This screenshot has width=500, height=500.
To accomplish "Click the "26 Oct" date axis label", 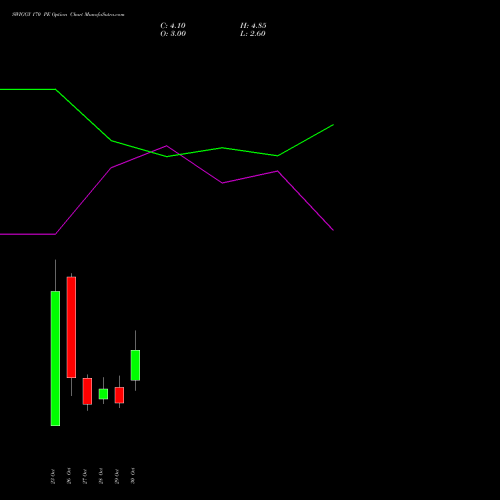I will pyautogui.click(x=69, y=476).
